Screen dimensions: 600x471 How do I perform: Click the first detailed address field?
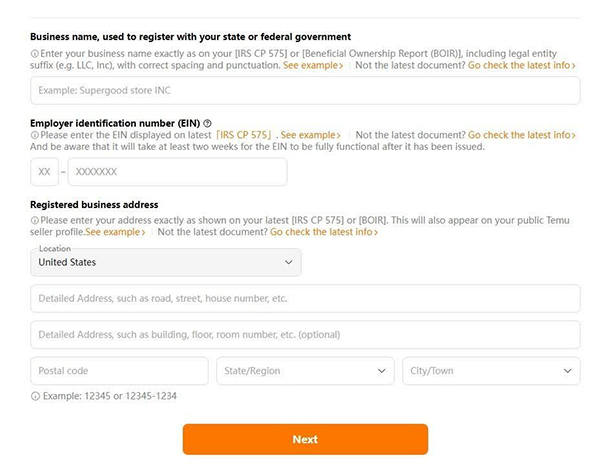[x=305, y=298]
